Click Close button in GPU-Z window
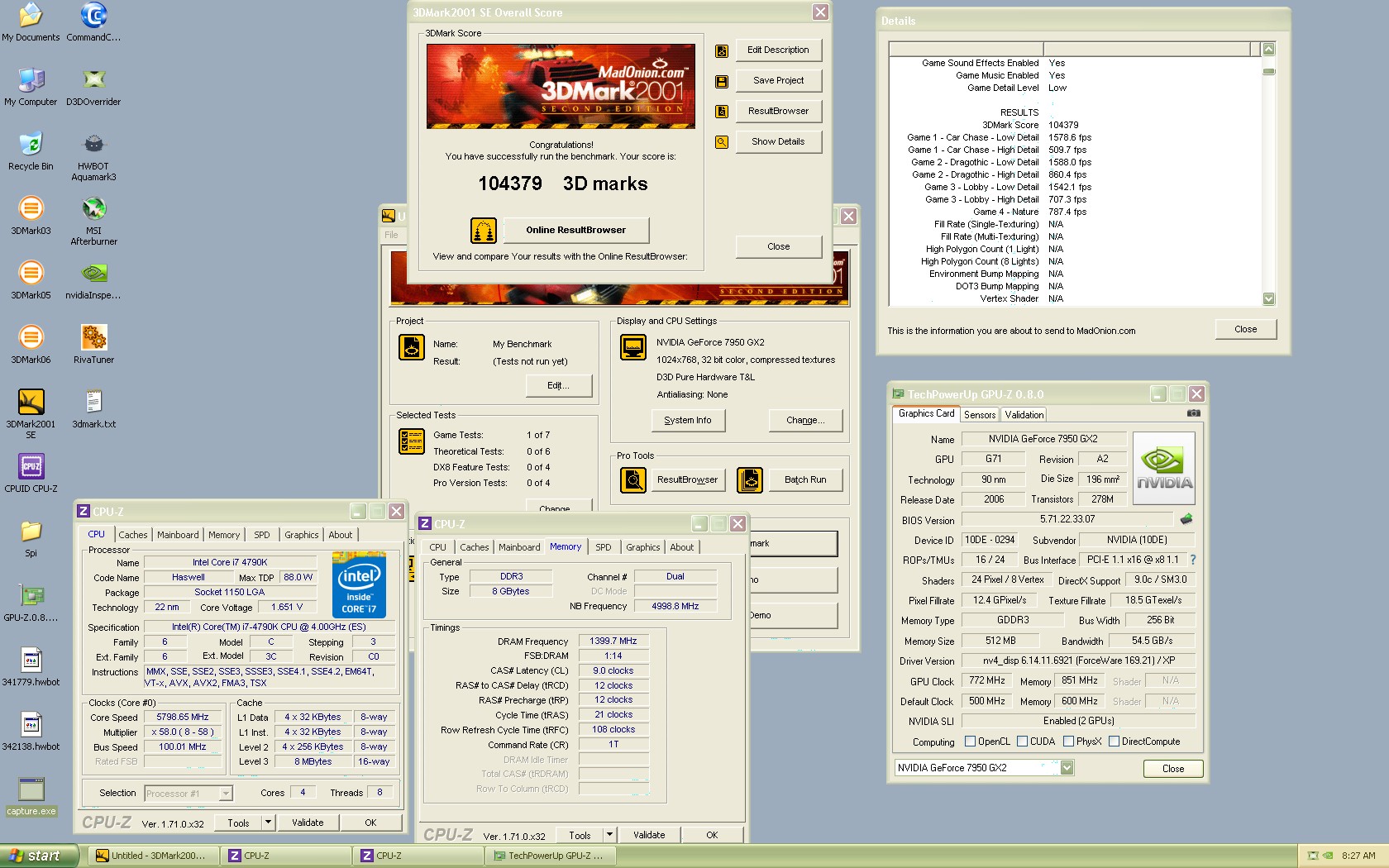 [1173, 769]
